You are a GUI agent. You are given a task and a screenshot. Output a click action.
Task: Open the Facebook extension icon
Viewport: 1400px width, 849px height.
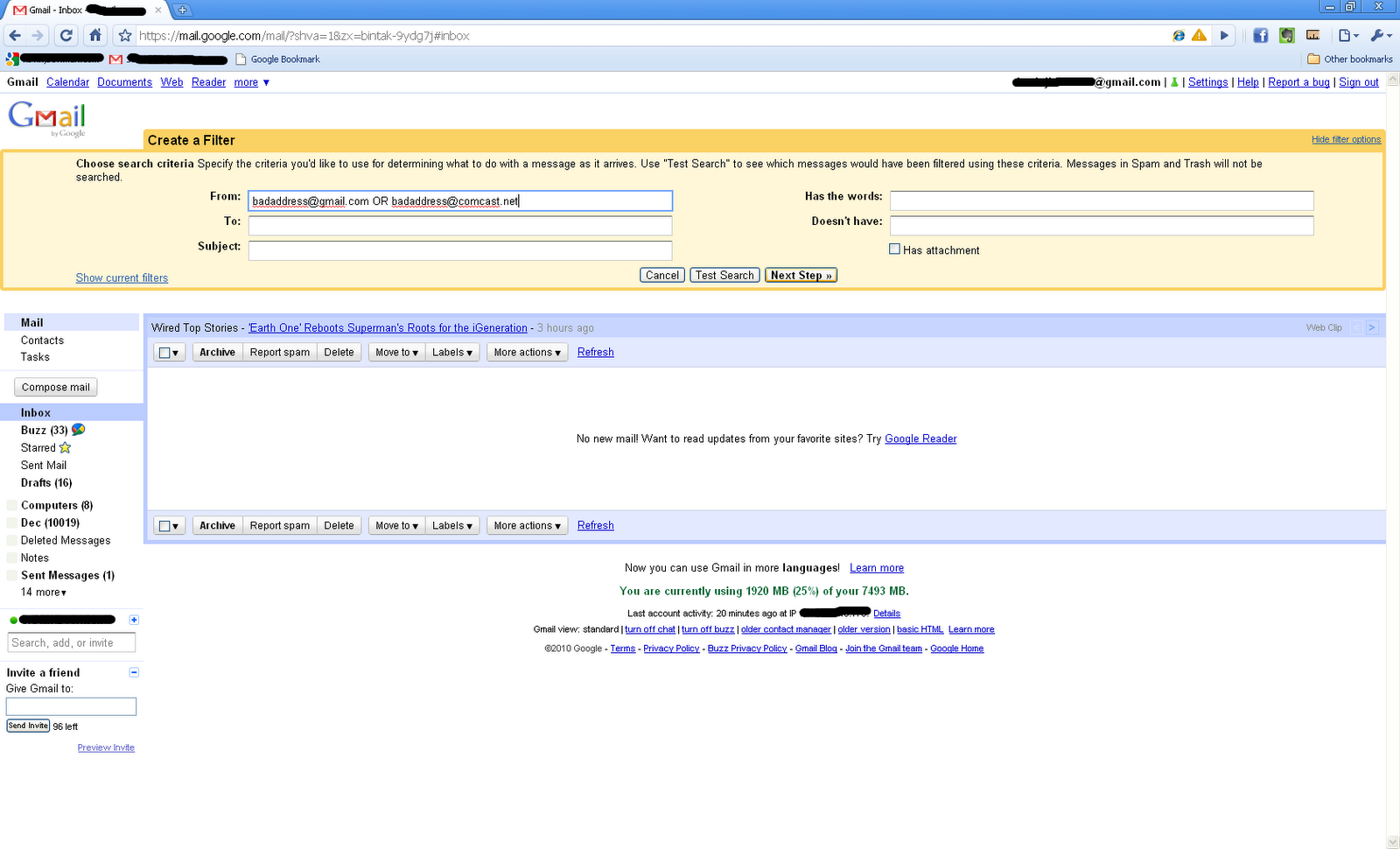pos(1260,36)
